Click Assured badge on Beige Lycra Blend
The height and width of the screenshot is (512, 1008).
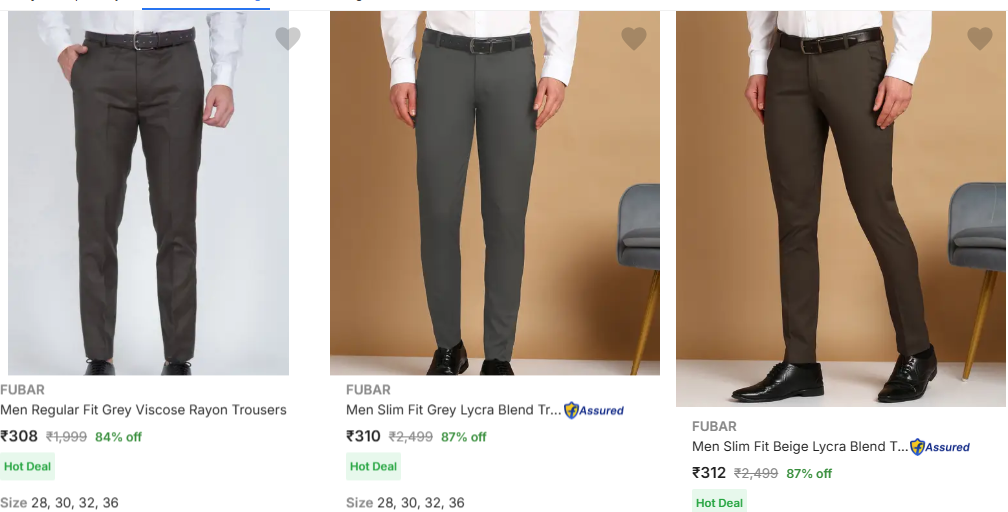click(x=940, y=447)
